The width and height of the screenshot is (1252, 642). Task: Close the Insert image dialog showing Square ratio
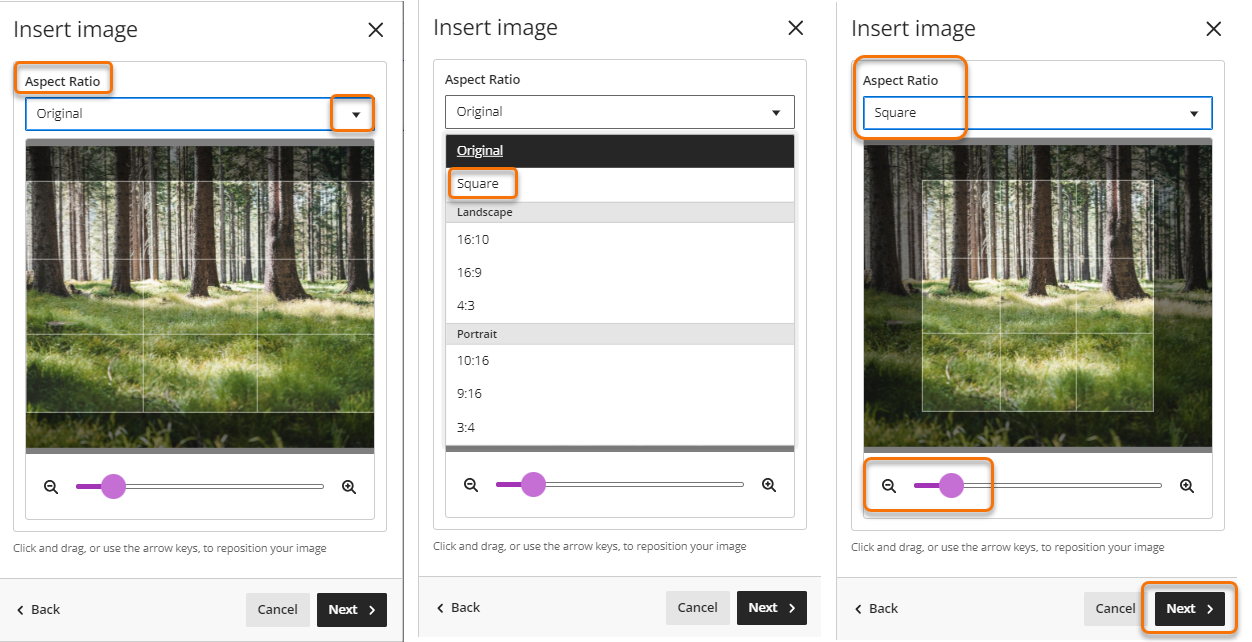[1213, 29]
